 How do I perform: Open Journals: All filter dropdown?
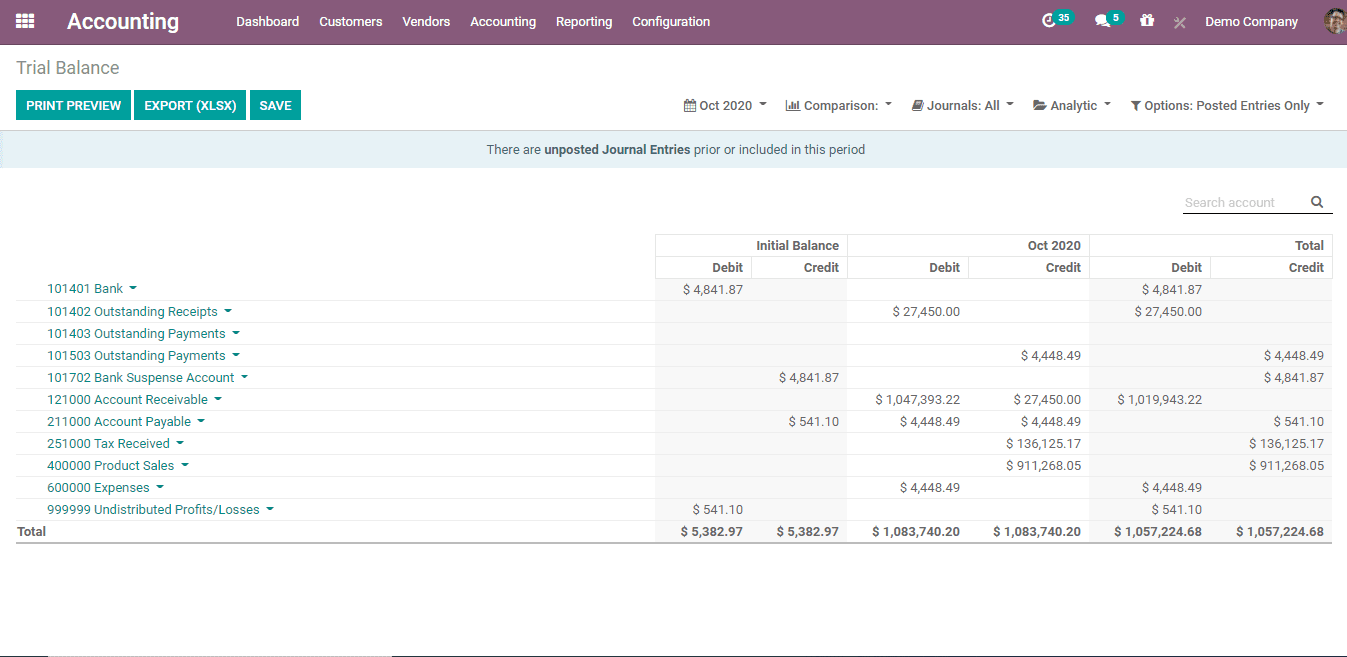point(962,106)
